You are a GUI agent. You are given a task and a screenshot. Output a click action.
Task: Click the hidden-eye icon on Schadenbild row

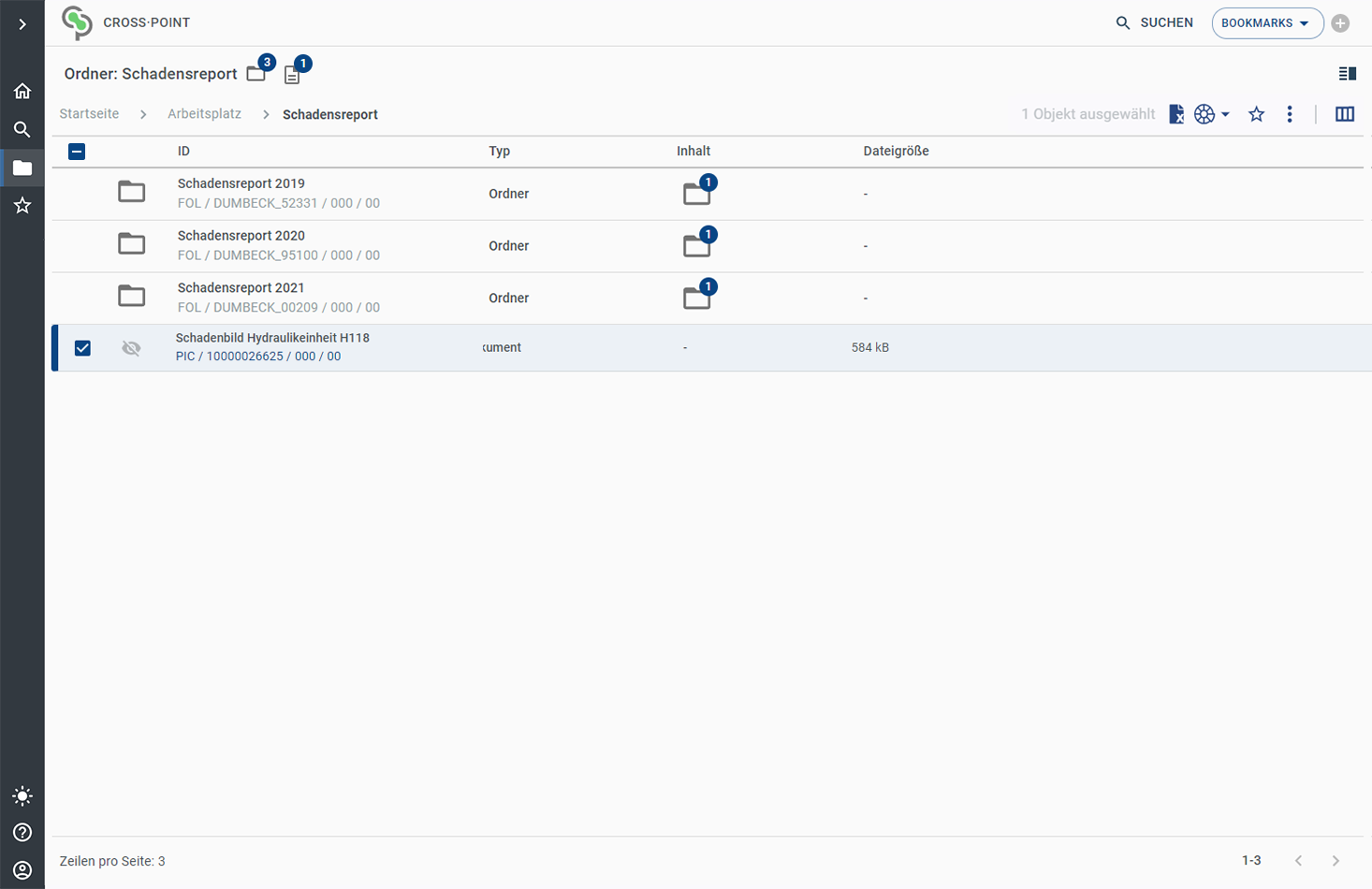point(131,348)
